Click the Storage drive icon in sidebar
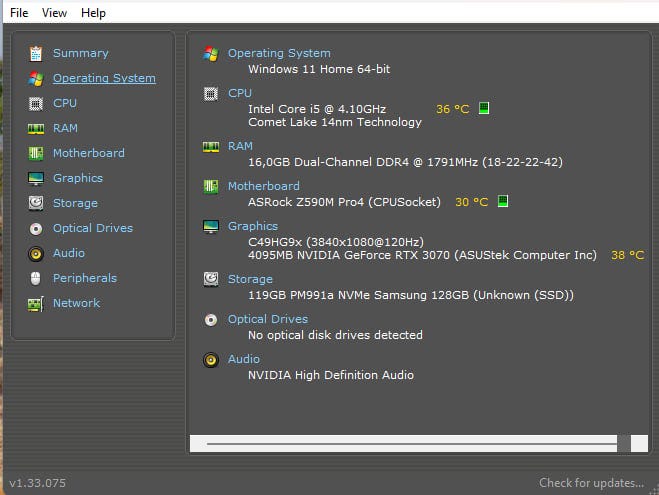Viewport: 659px width, 495px height. [36, 203]
